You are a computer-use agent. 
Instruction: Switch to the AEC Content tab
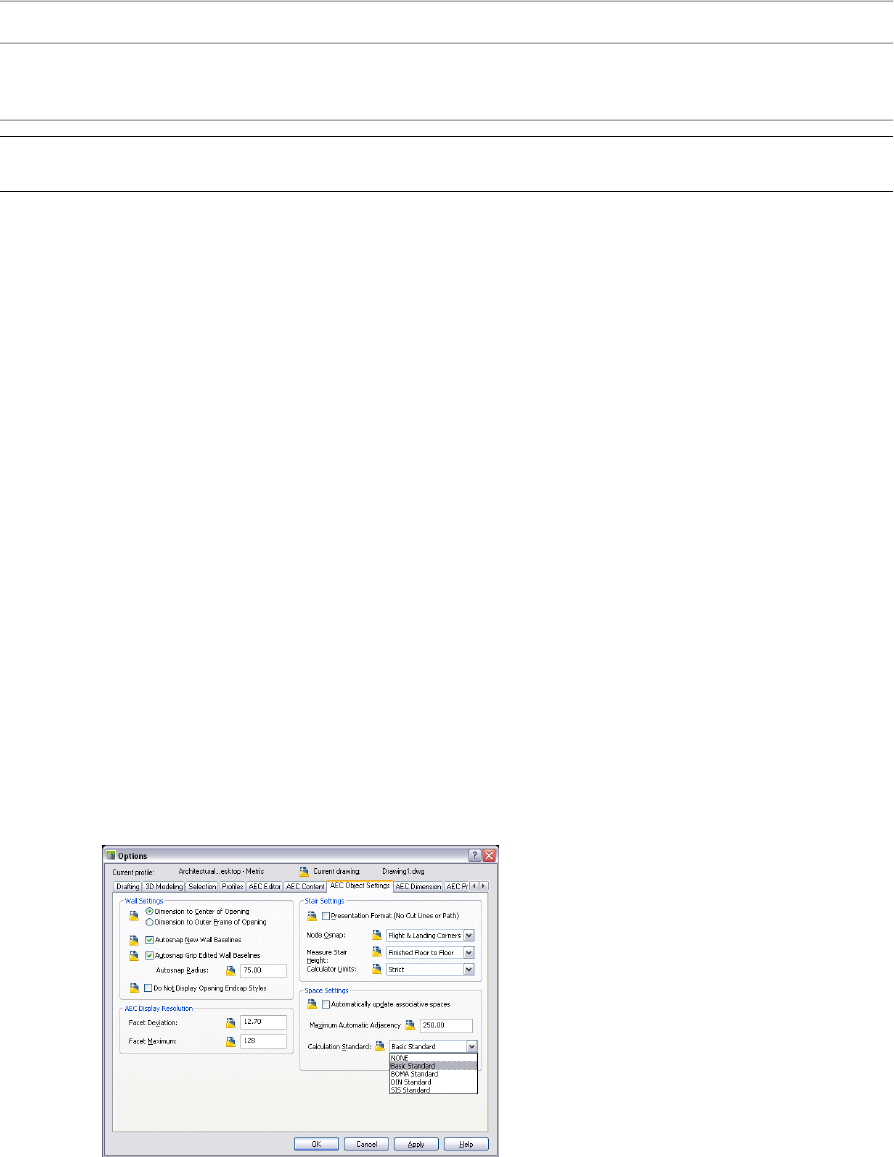point(305,886)
